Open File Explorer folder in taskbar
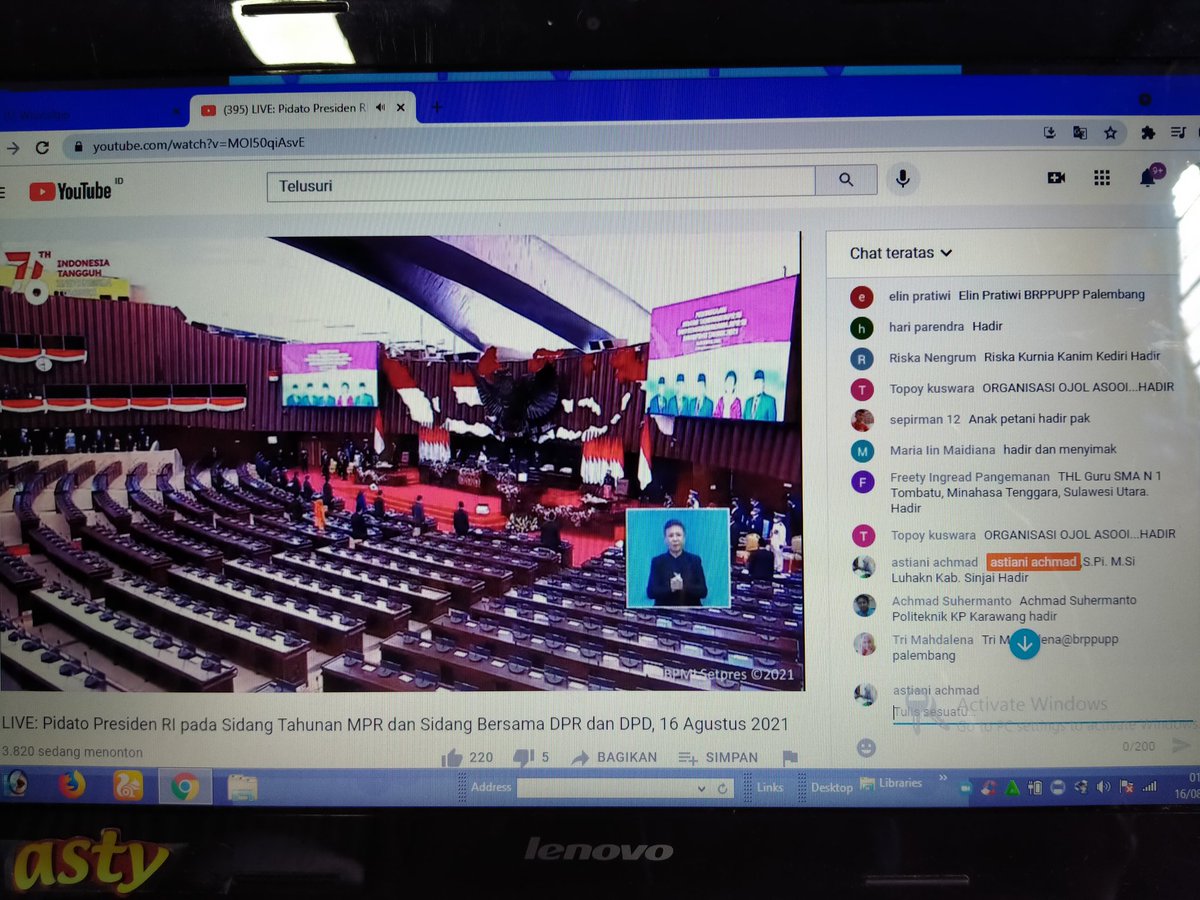Image resolution: width=1200 pixels, height=900 pixels. 242,788
